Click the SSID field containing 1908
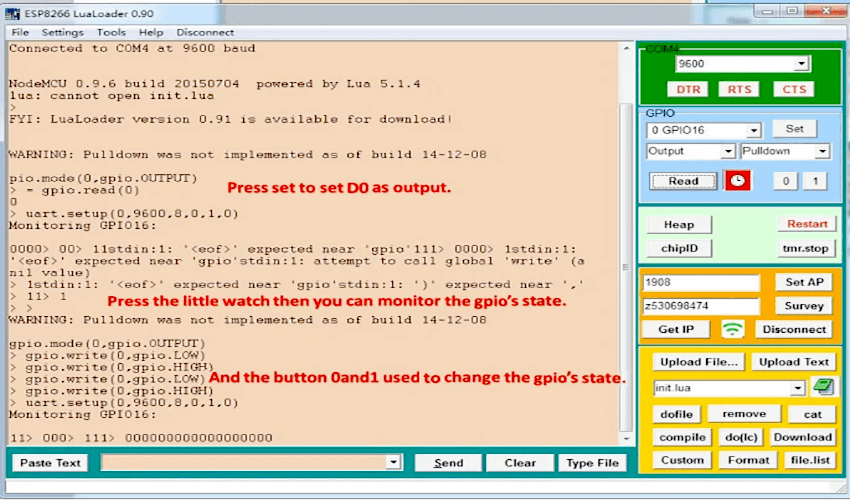The width and height of the screenshot is (850, 502). [700, 282]
